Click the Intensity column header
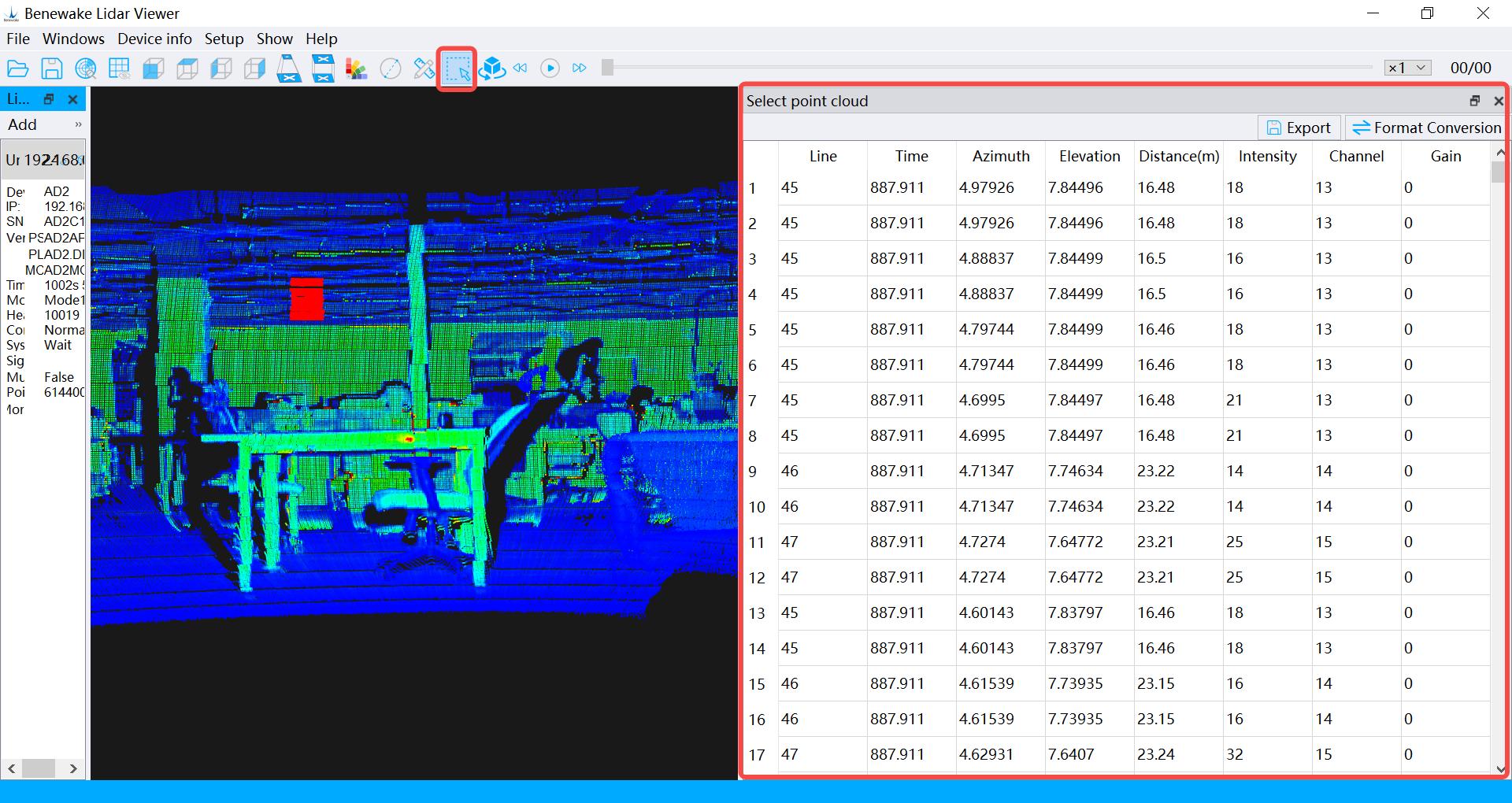This screenshot has height=803, width=1512. tap(1267, 156)
